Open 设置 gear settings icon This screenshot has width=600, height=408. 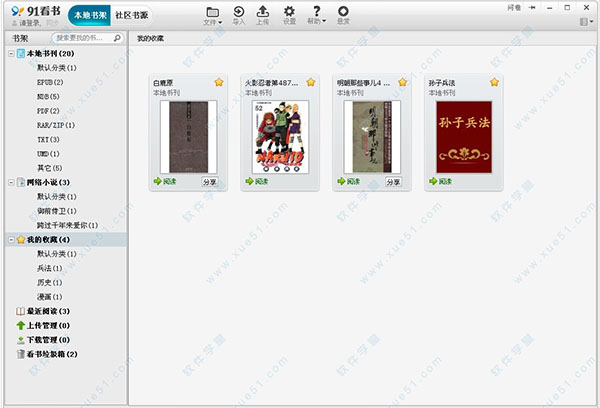tap(289, 16)
